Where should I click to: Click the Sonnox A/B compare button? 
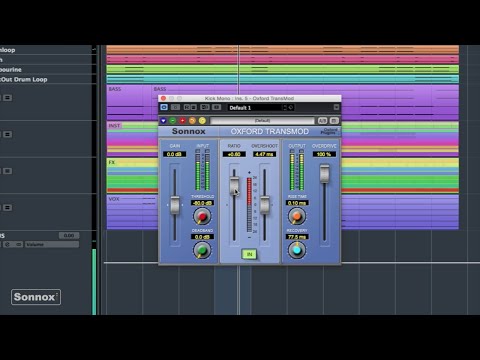coord(322,121)
